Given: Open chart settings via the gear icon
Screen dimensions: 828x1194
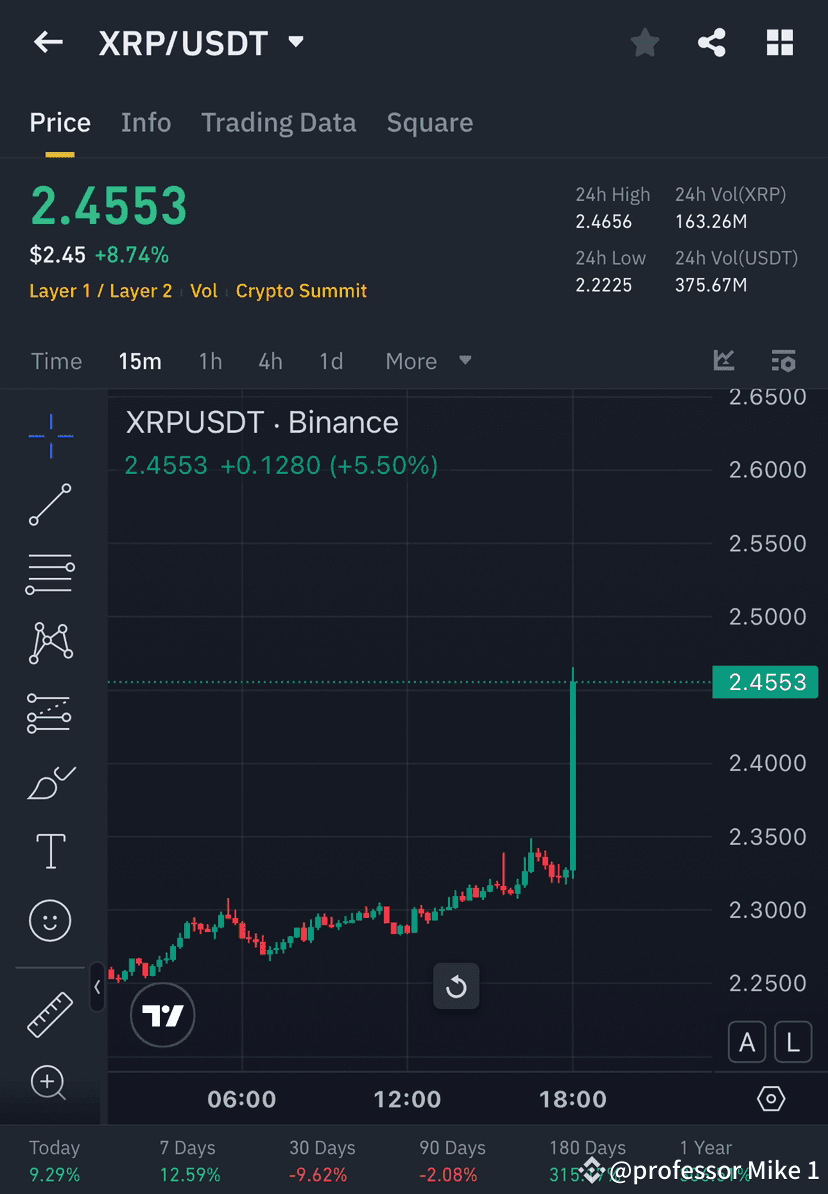Looking at the screenshot, I should tap(770, 1097).
